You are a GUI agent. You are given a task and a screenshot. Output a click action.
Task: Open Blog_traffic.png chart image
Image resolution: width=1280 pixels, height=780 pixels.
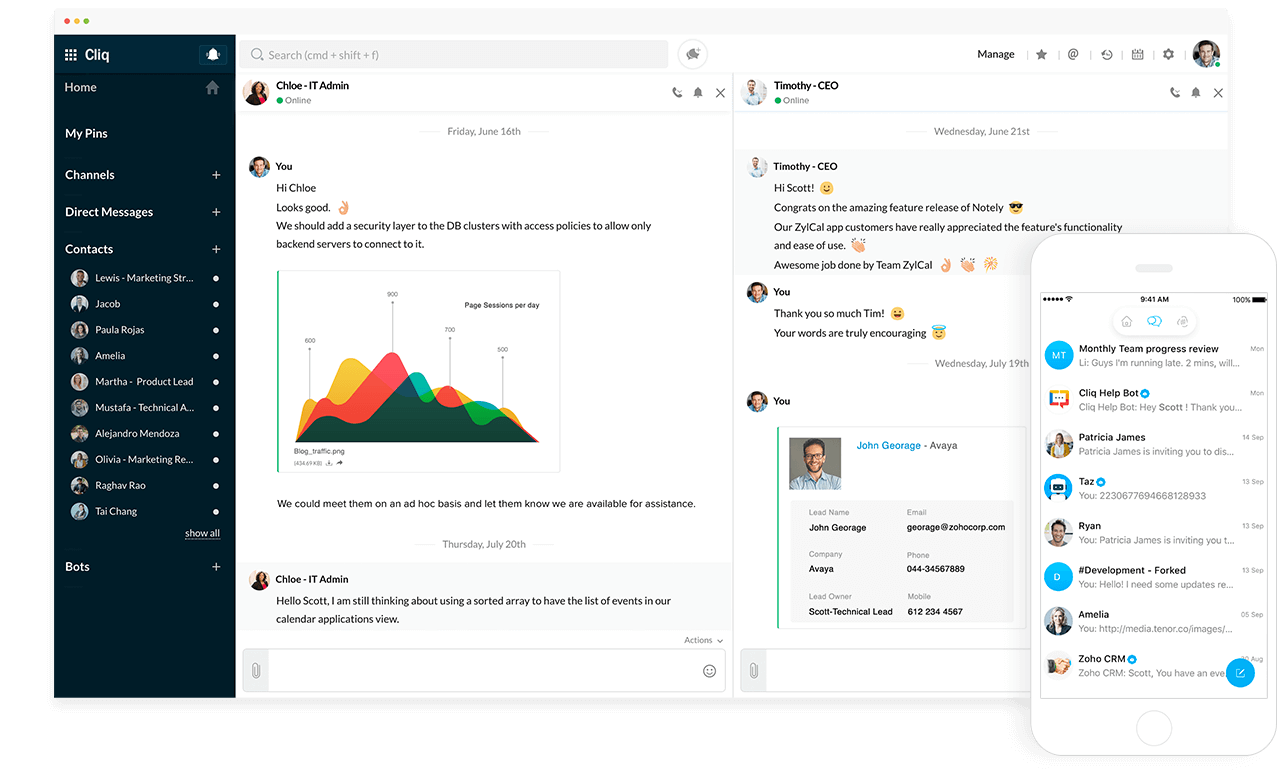tap(417, 367)
